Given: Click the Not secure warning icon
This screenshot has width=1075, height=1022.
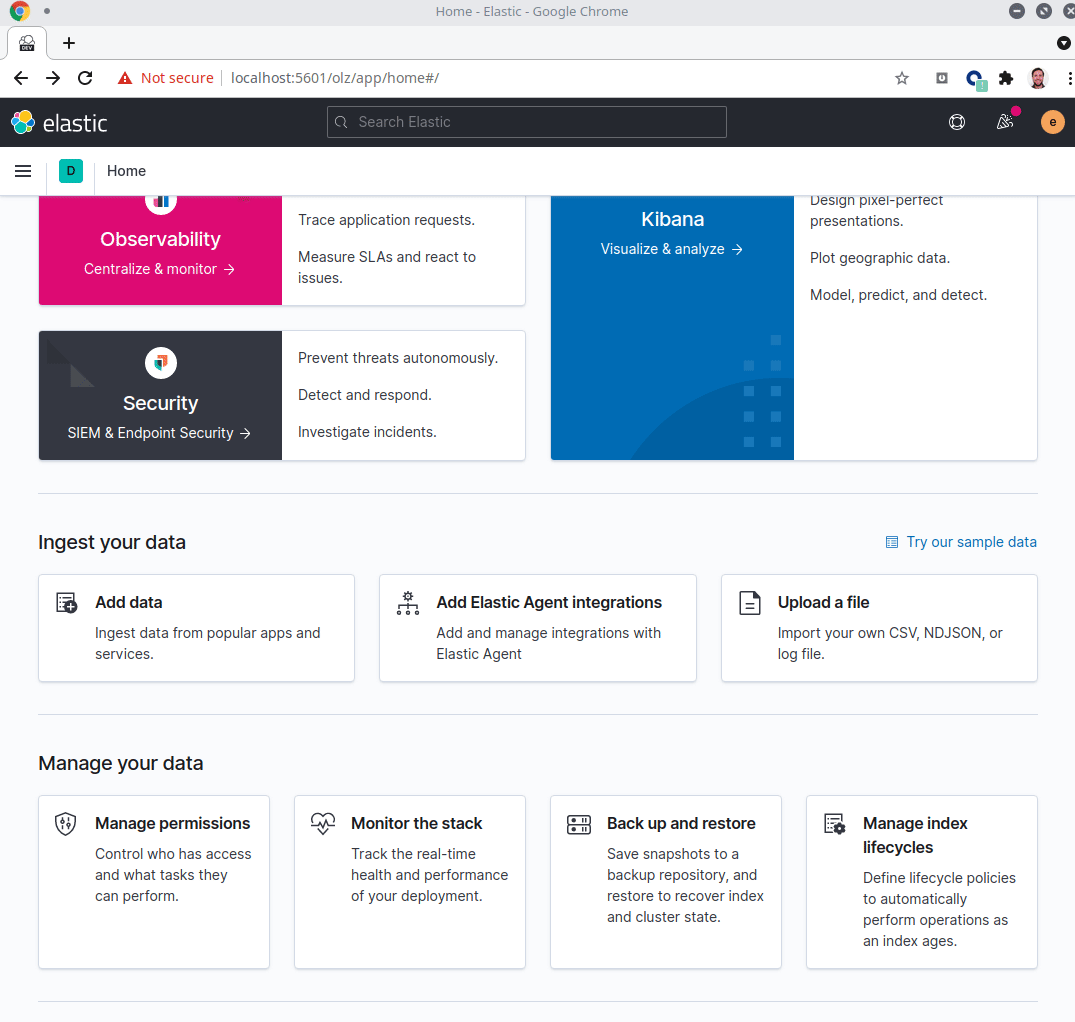Looking at the screenshot, I should click(125, 78).
